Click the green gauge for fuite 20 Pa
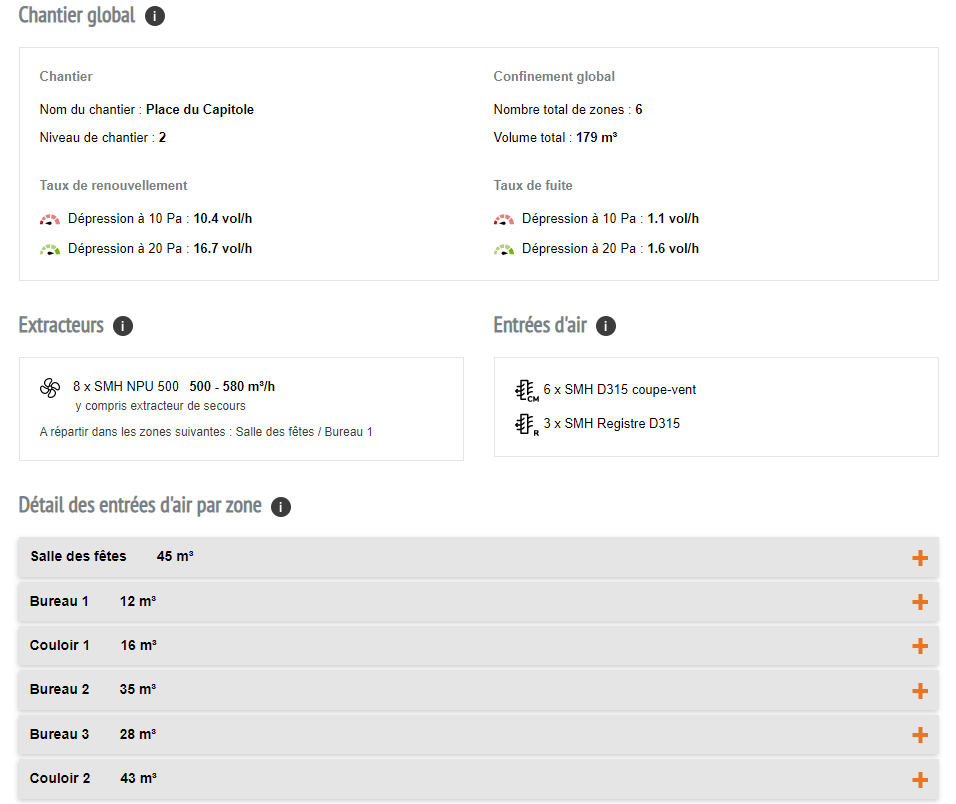Image resolution: width=956 pixels, height=804 pixels. coord(504,249)
